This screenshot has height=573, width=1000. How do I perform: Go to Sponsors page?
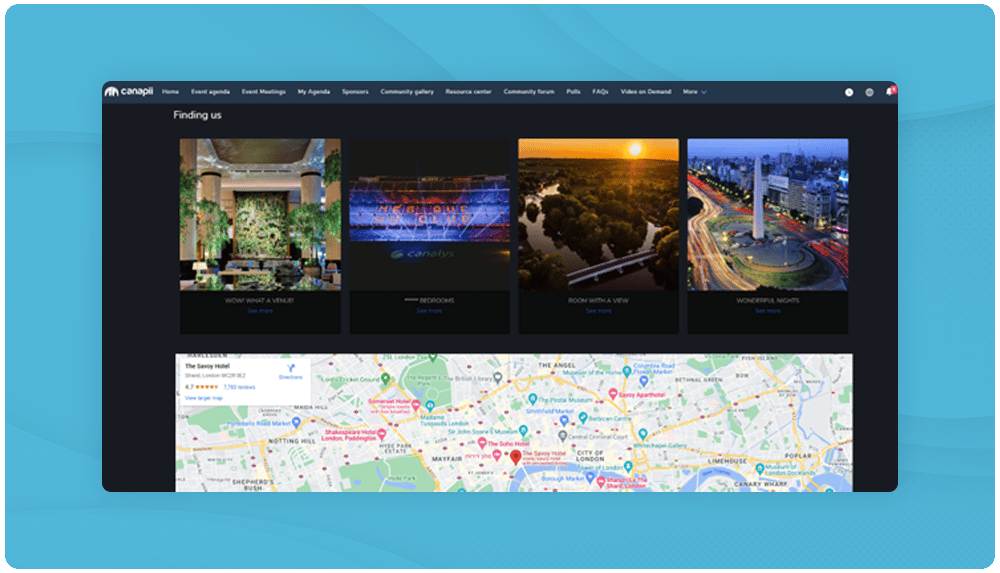pos(355,92)
